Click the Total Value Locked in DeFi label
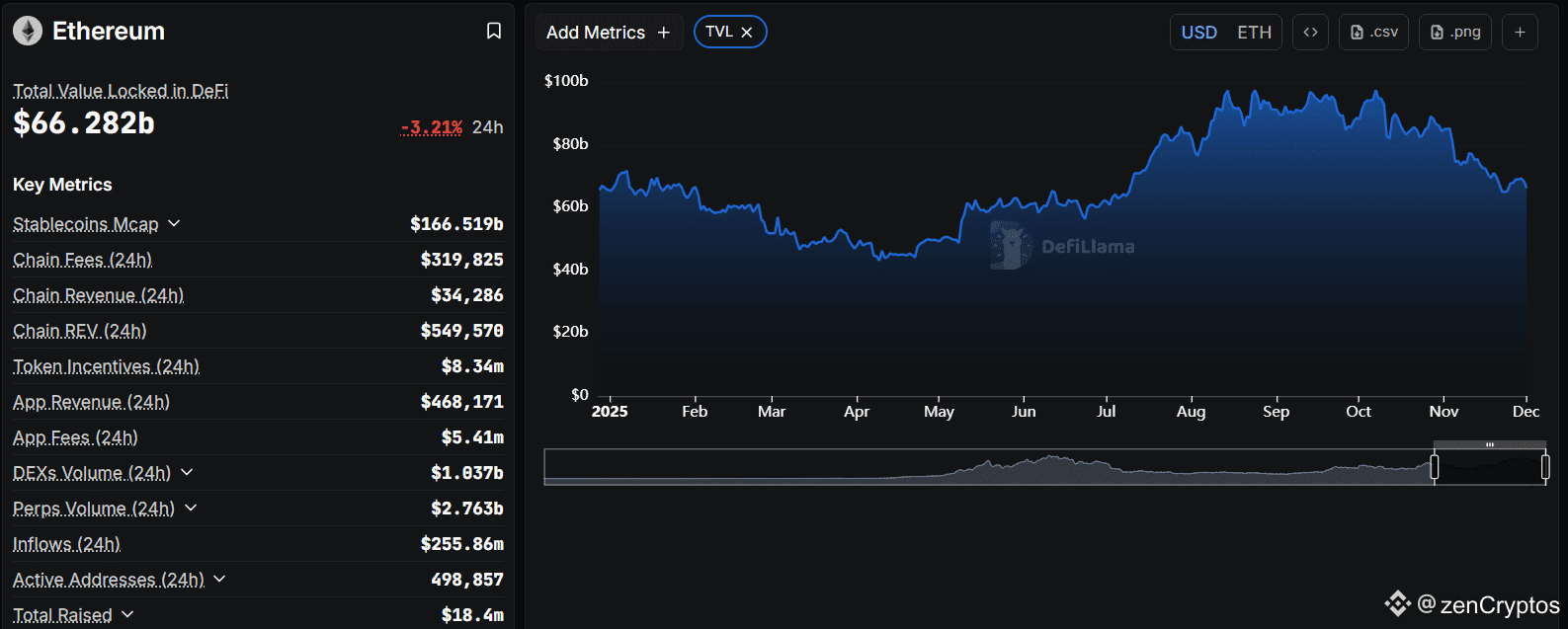The height and width of the screenshot is (629, 1568). tap(121, 91)
